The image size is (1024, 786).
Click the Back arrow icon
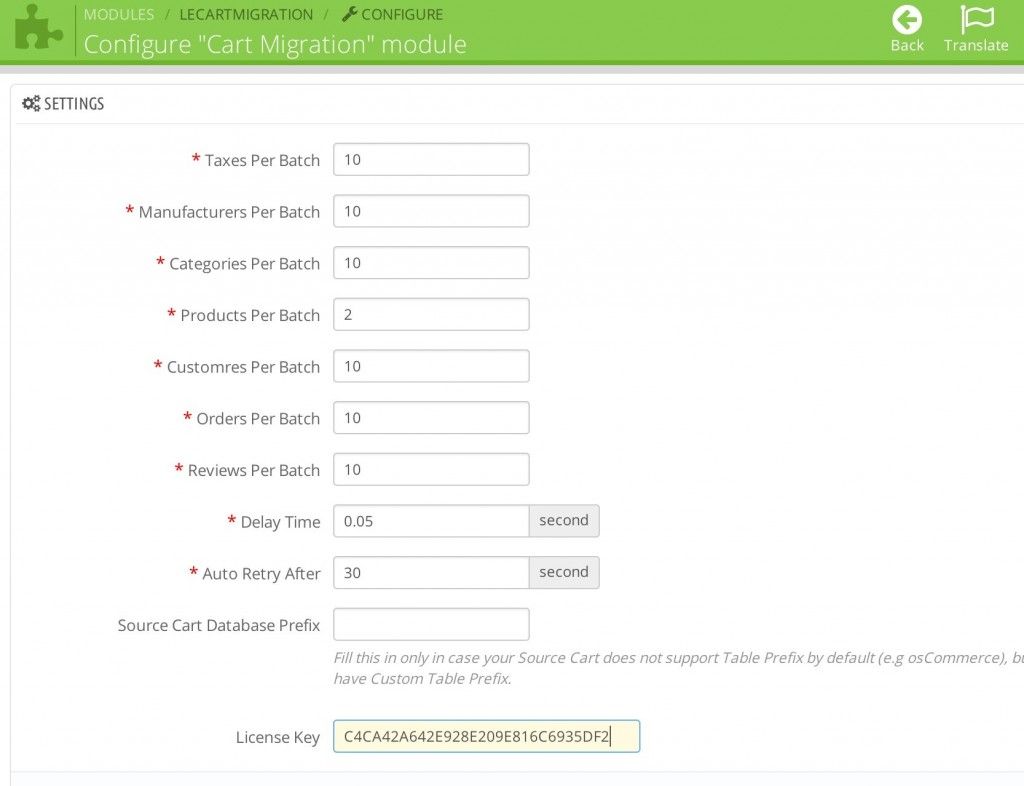tap(907, 20)
